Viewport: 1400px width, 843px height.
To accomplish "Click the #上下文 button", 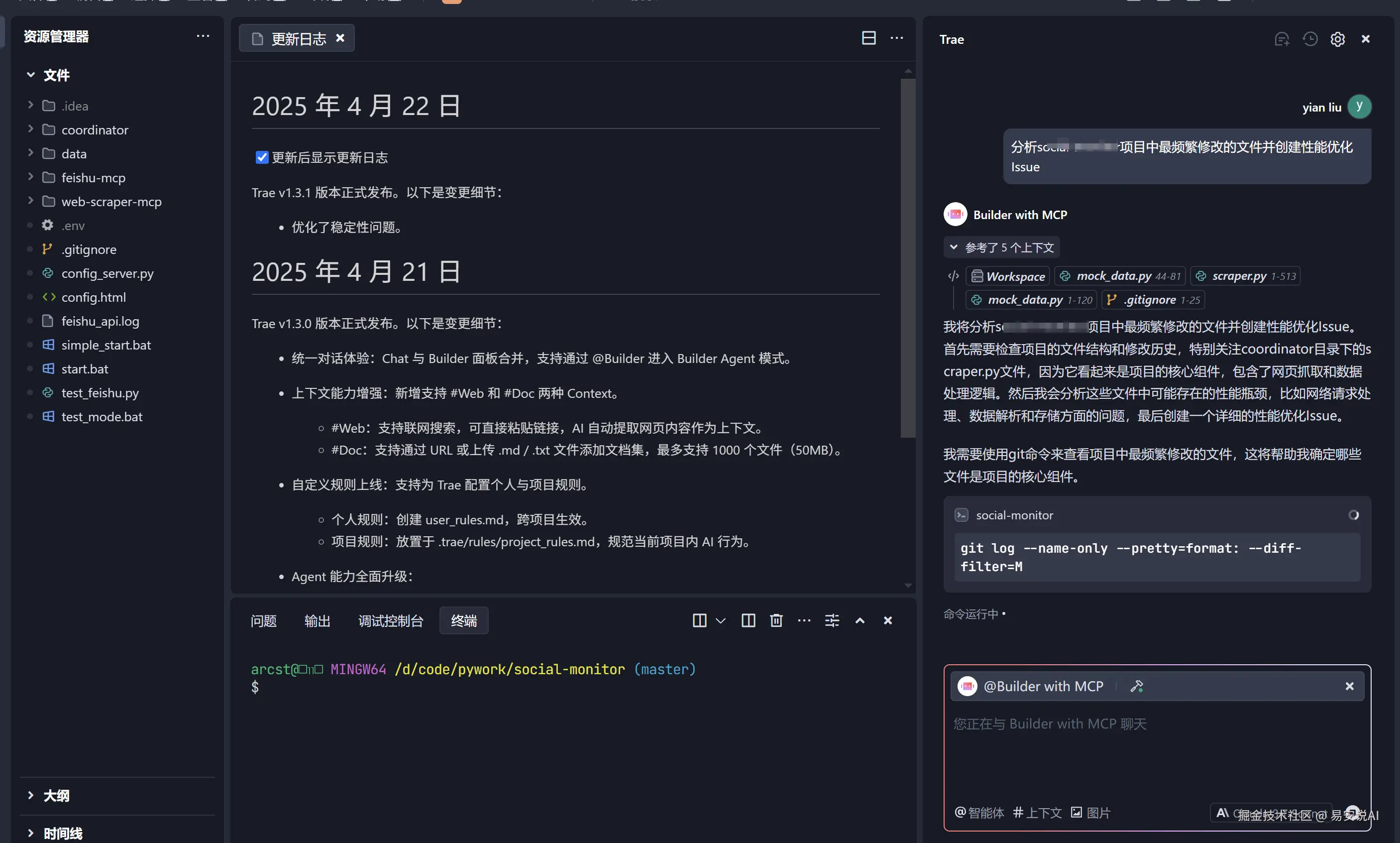I will tap(1037, 813).
